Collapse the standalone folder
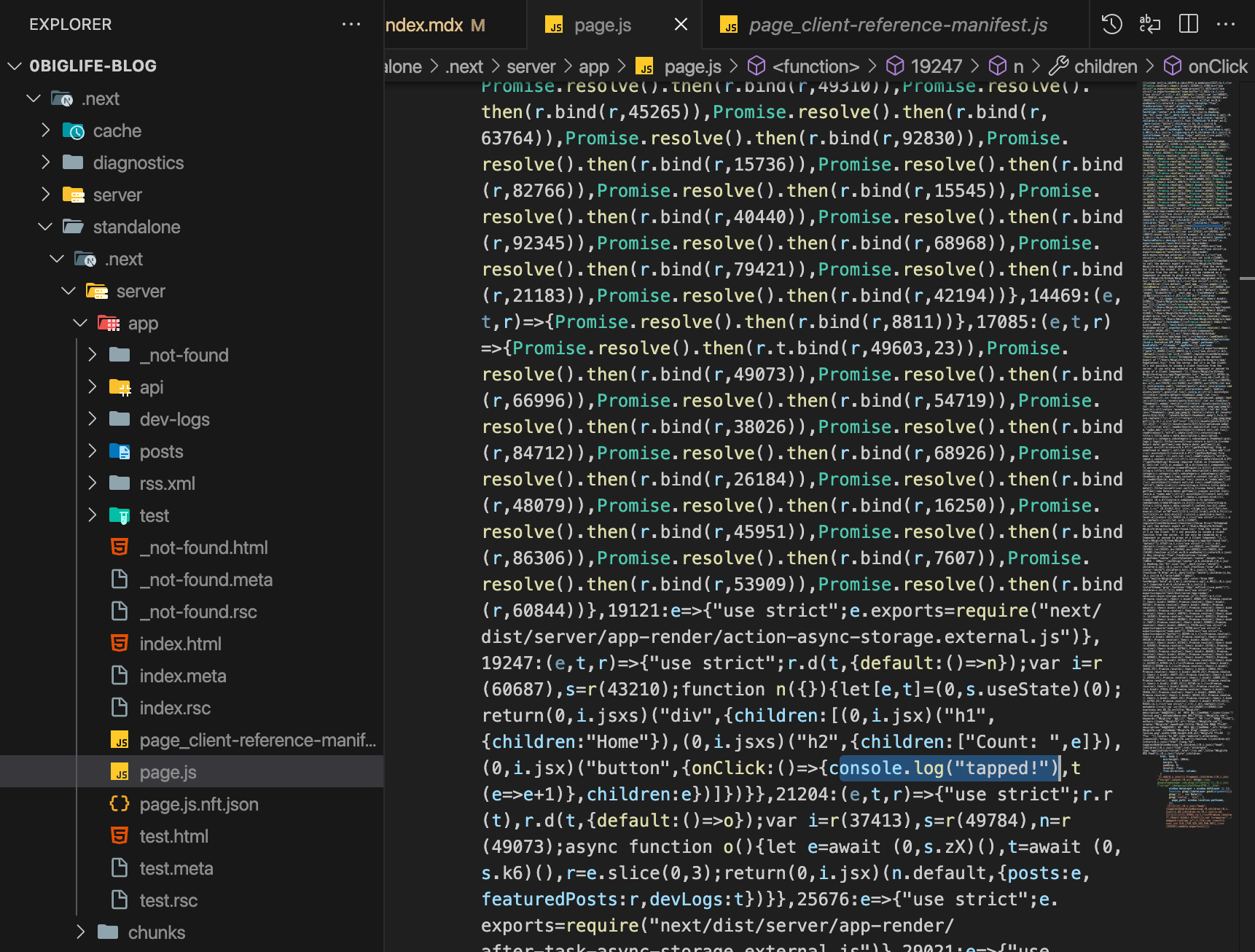The image size is (1255, 952). (45, 227)
